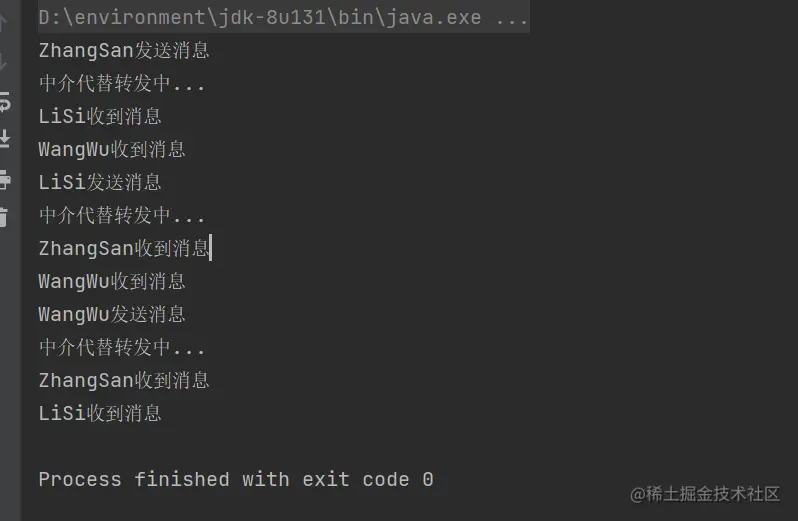Viewport: 798px width, 521px height.
Task: Click the Process finished with exit code 0 text
Action: tap(236, 480)
